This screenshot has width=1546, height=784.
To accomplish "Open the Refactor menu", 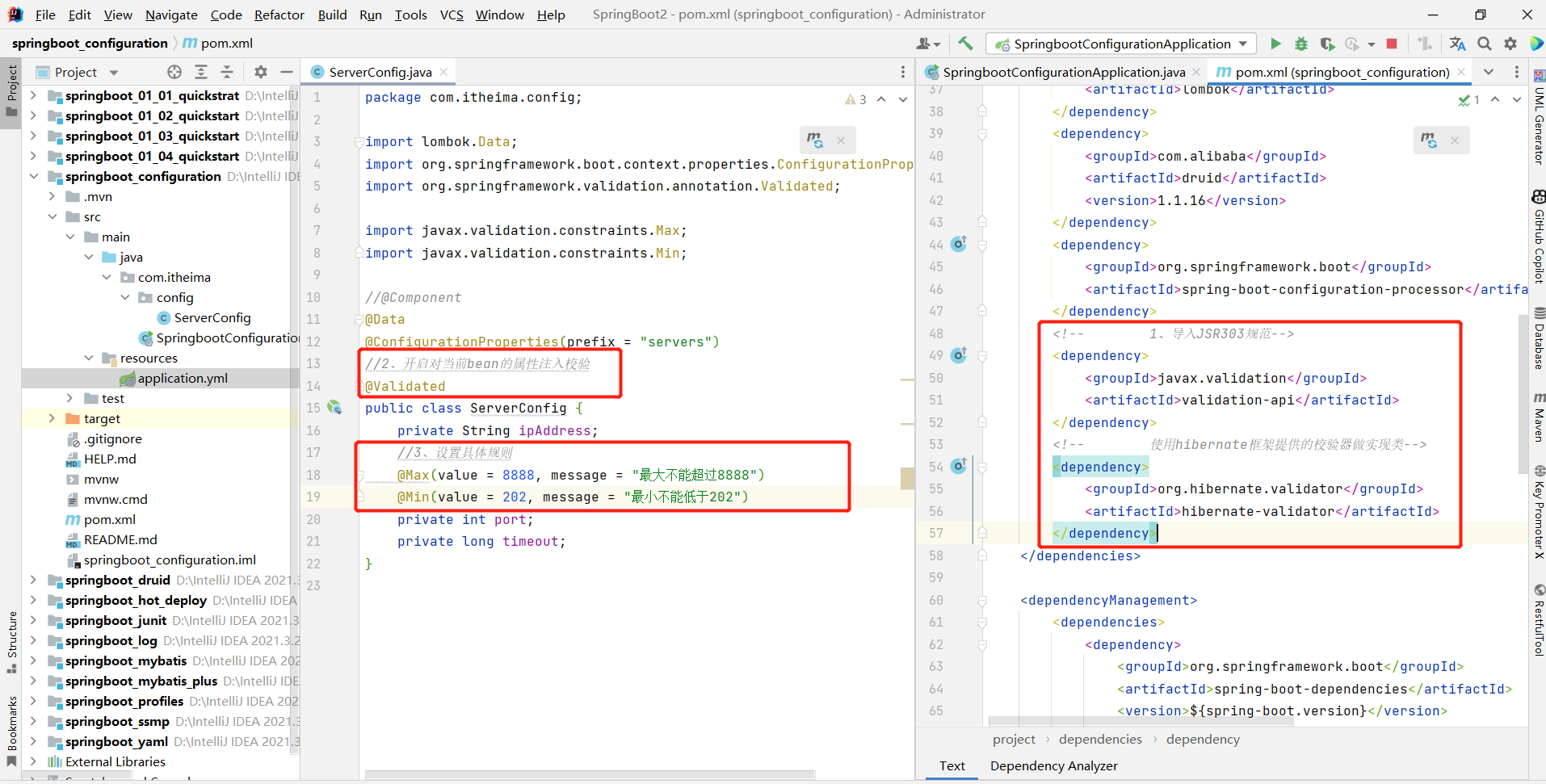I will pyautogui.click(x=279, y=15).
